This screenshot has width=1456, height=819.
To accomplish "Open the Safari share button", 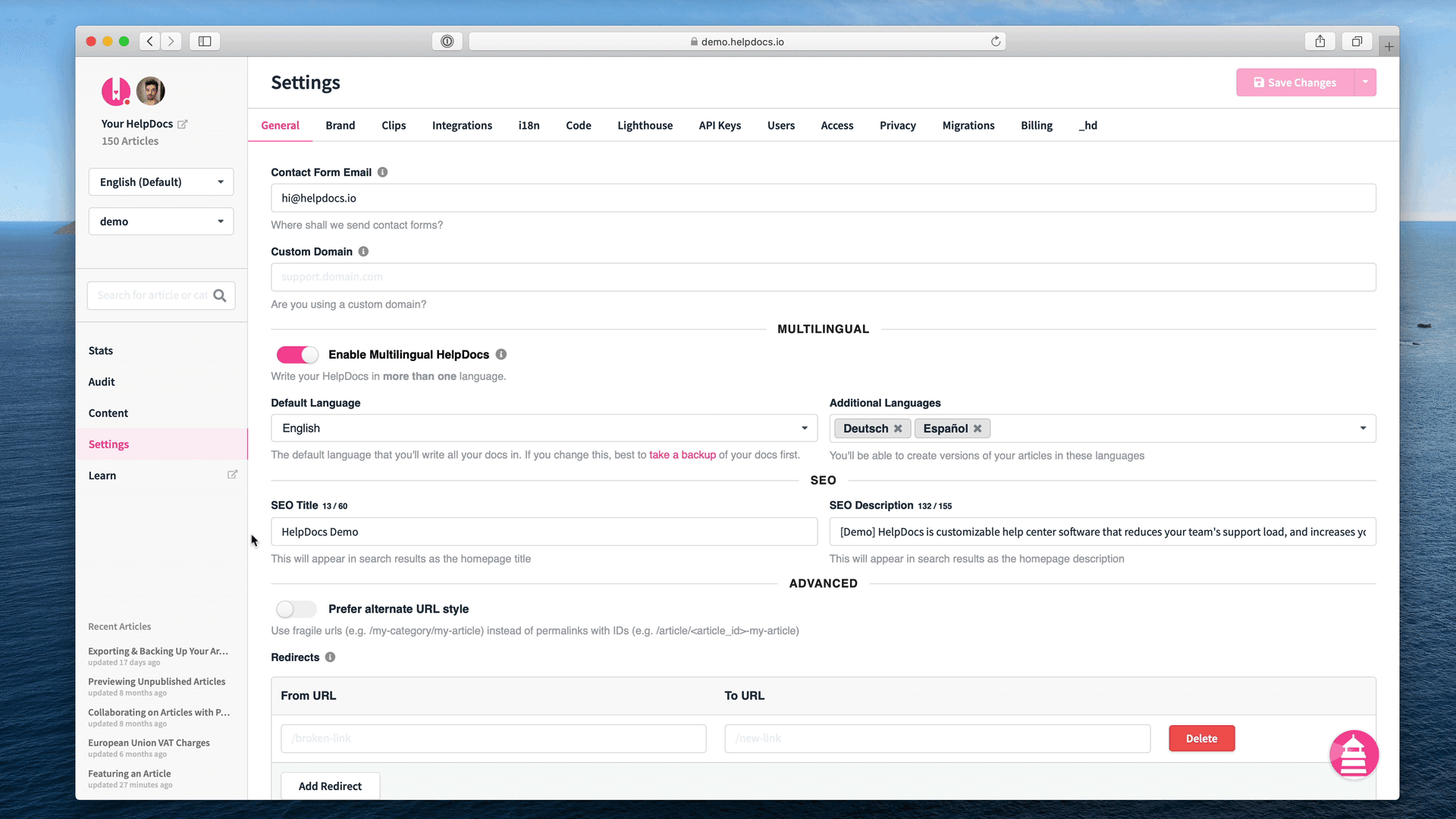I will point(1320,41).
